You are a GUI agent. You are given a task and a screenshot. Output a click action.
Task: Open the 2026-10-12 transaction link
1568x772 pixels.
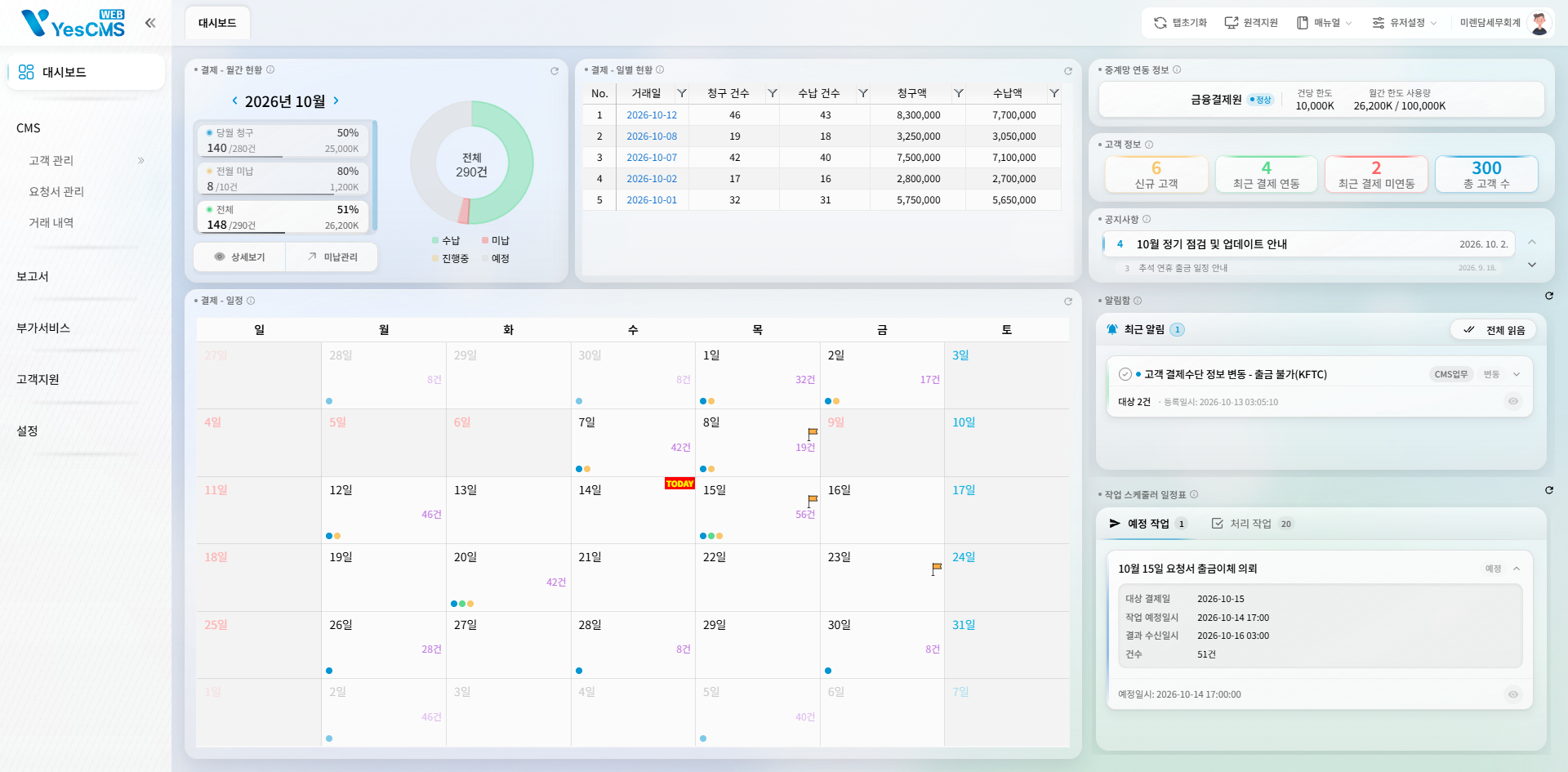pos(652,115)
